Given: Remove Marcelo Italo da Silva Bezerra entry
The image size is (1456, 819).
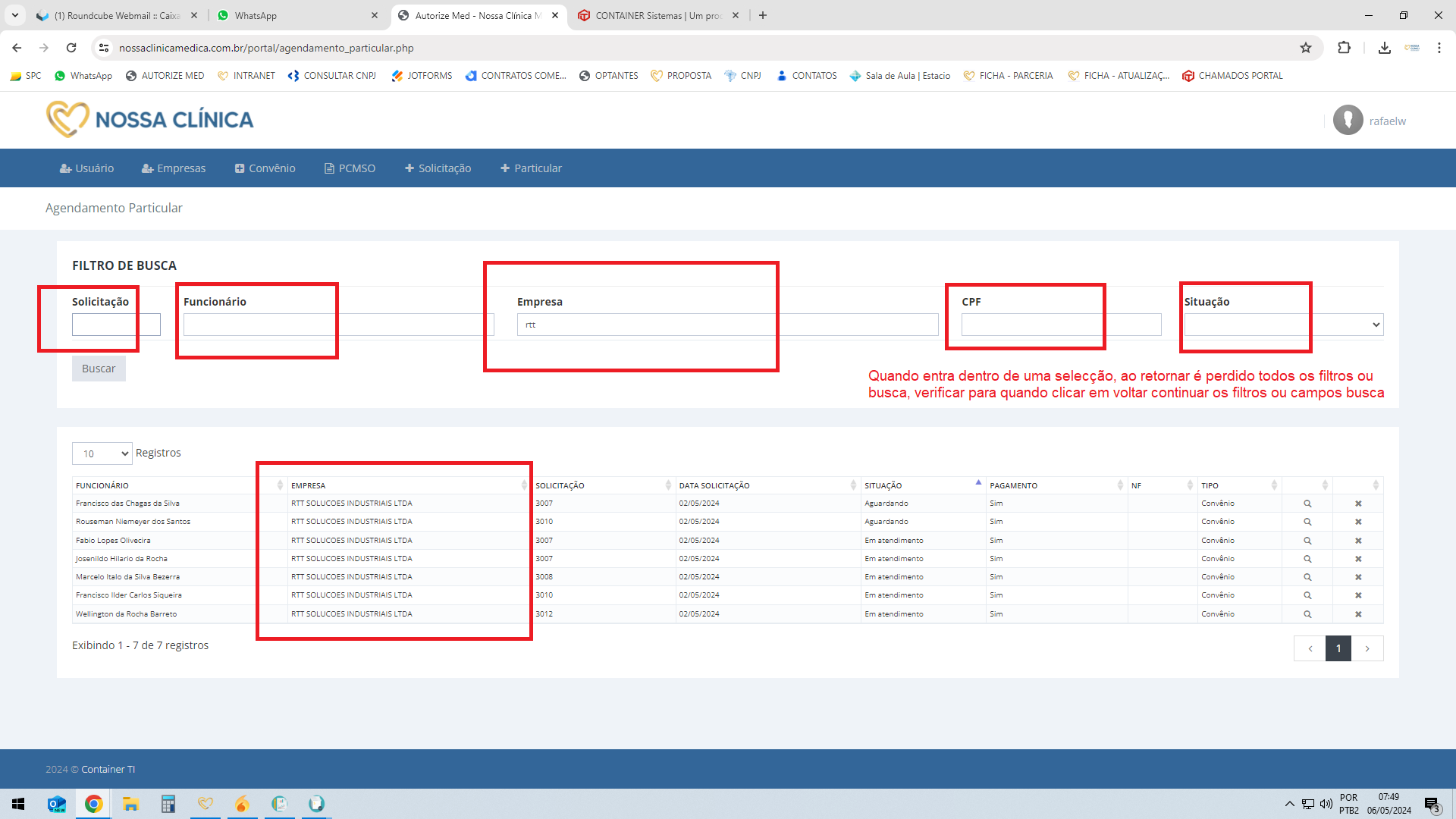Looking at the screenshot, I should pos(1358,577).
